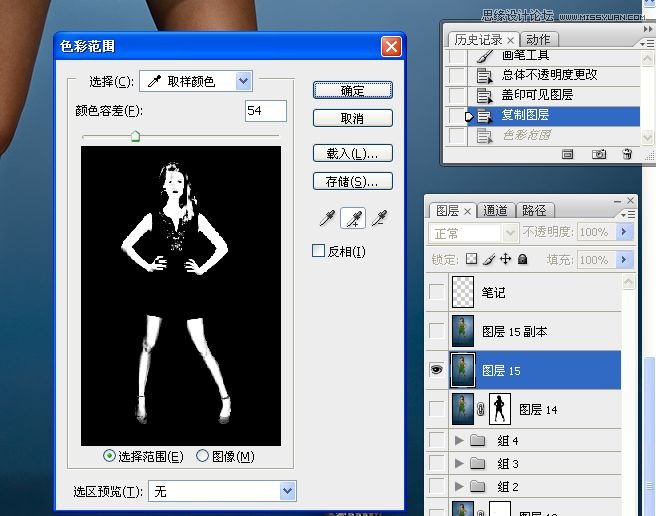Select the subtract-from-sample eyedropper tool
This screenshot has width=656, height=516.
tap(379, 218)
